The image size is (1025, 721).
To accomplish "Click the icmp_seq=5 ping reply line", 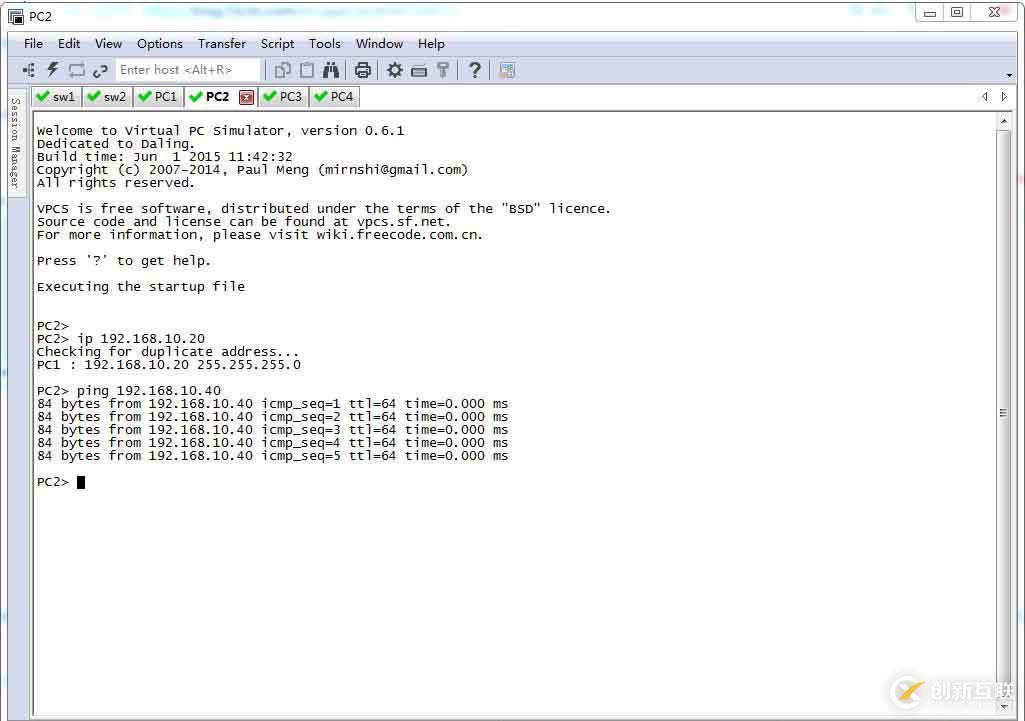I will (272, 456).
